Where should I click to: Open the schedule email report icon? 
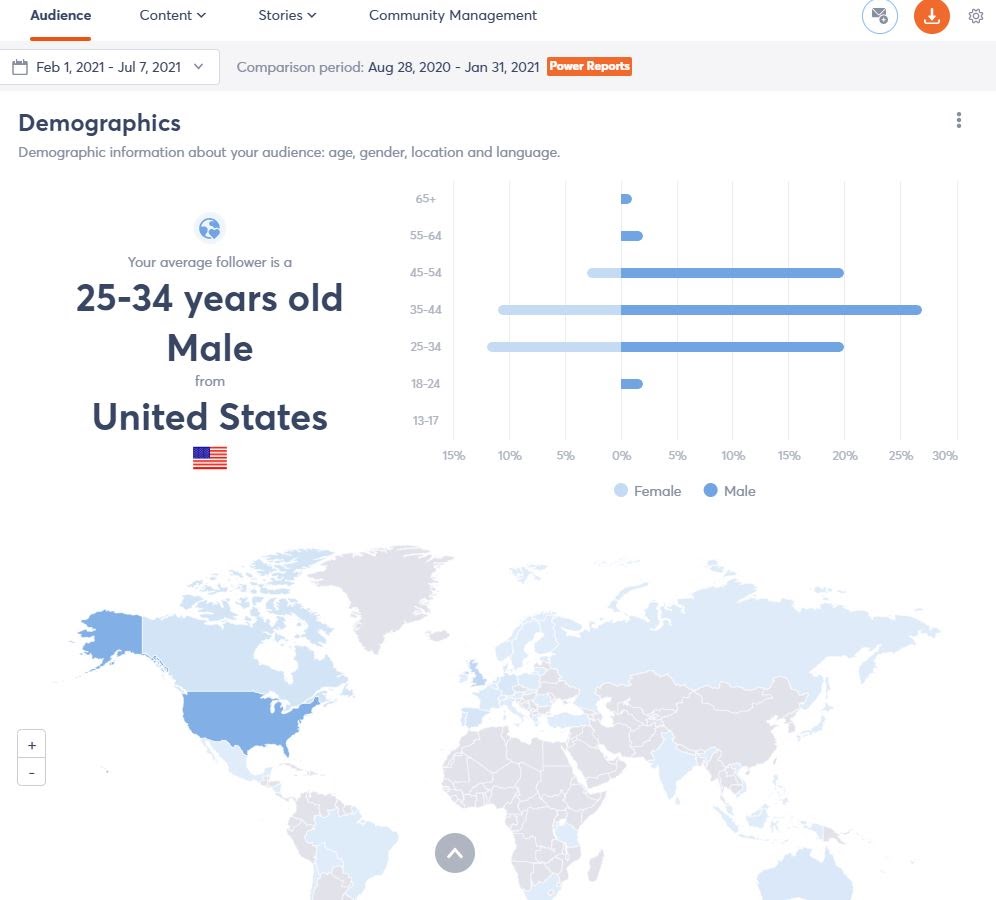tap(879, 16)
